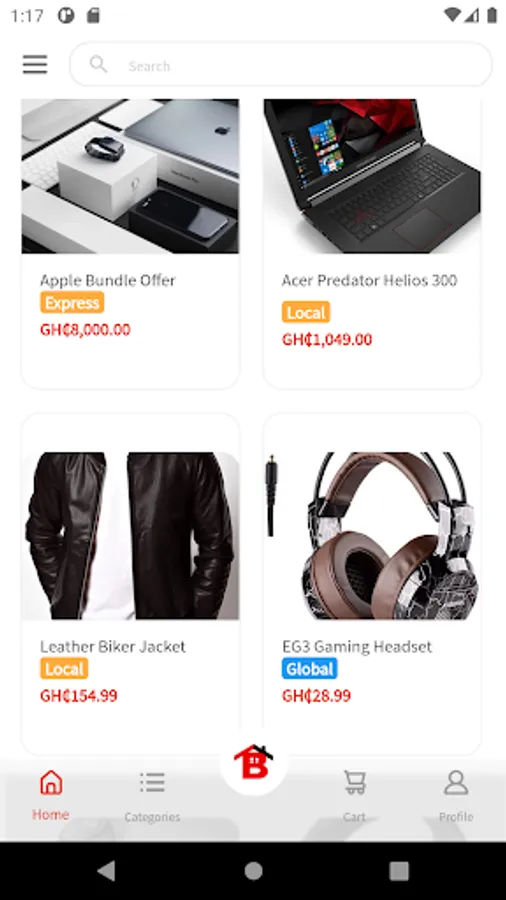Tap the red house B logo
The height and width of the screenshot is (900, 506).
coord(254,762)
